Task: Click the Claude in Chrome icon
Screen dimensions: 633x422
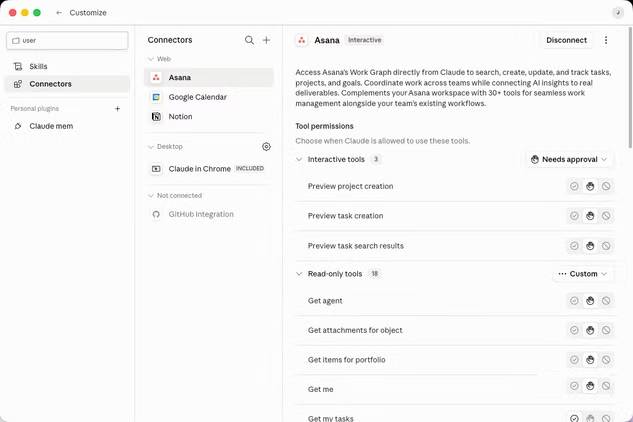Action: 156,169
